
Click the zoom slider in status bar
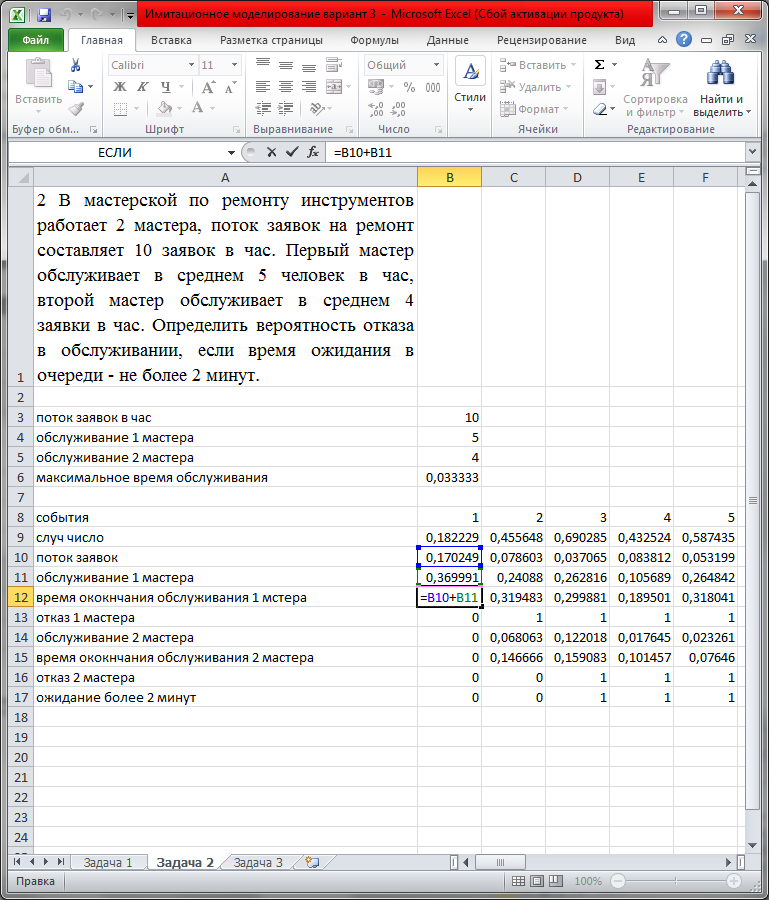point(675,881)
